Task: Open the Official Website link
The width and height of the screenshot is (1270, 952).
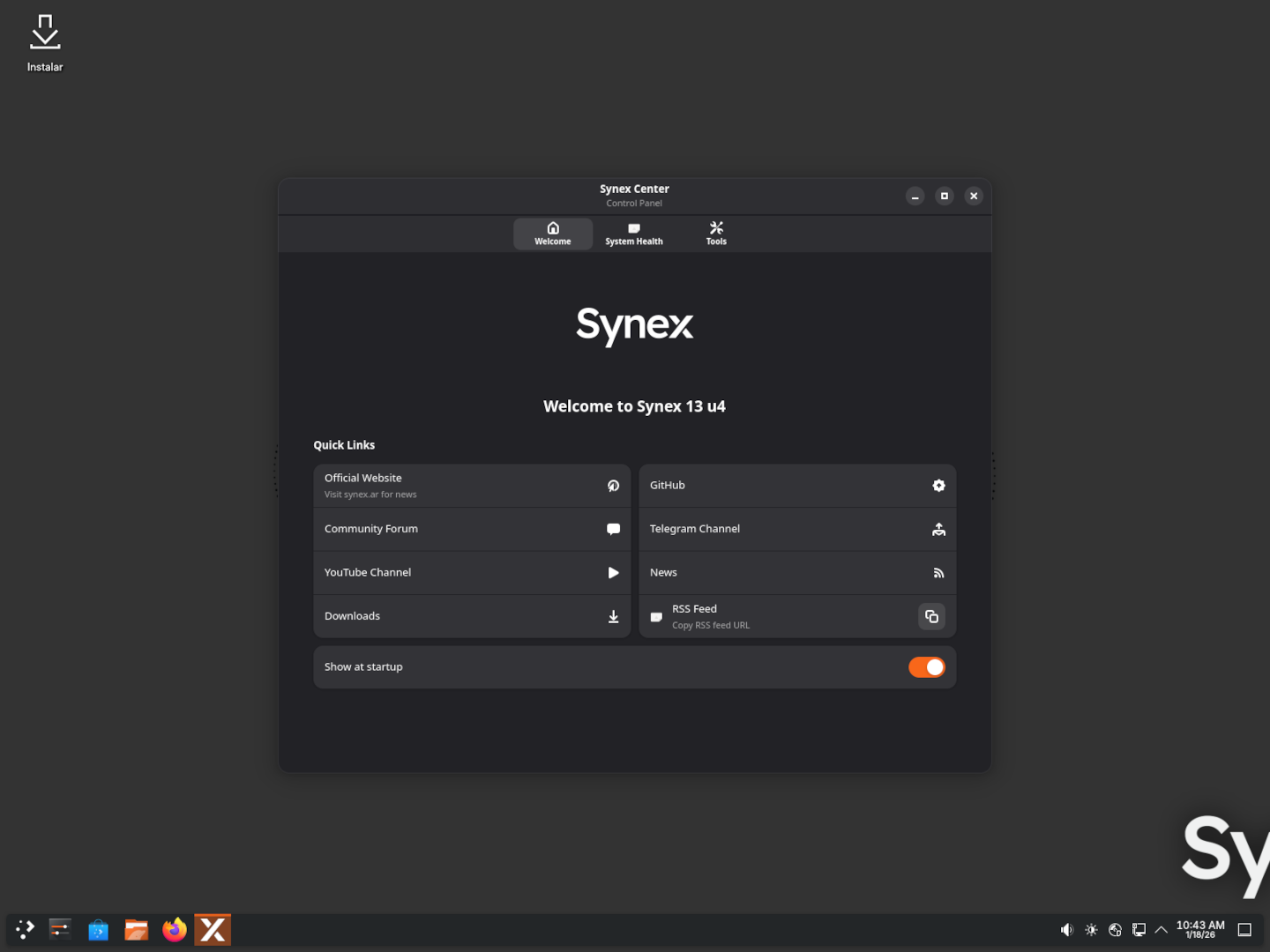Action: click(472, 486)
